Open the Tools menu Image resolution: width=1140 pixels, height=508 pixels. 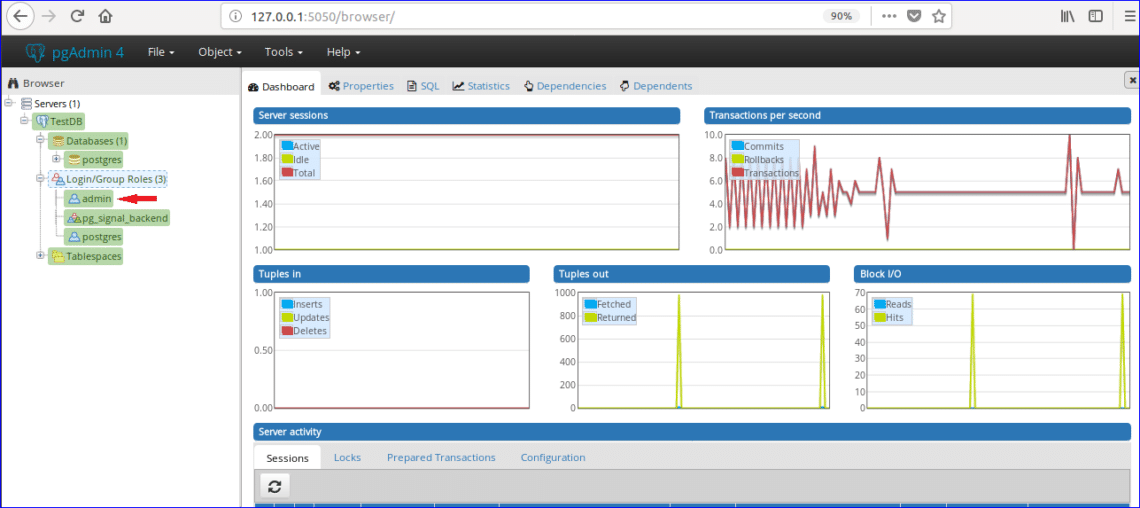[284, 52]
